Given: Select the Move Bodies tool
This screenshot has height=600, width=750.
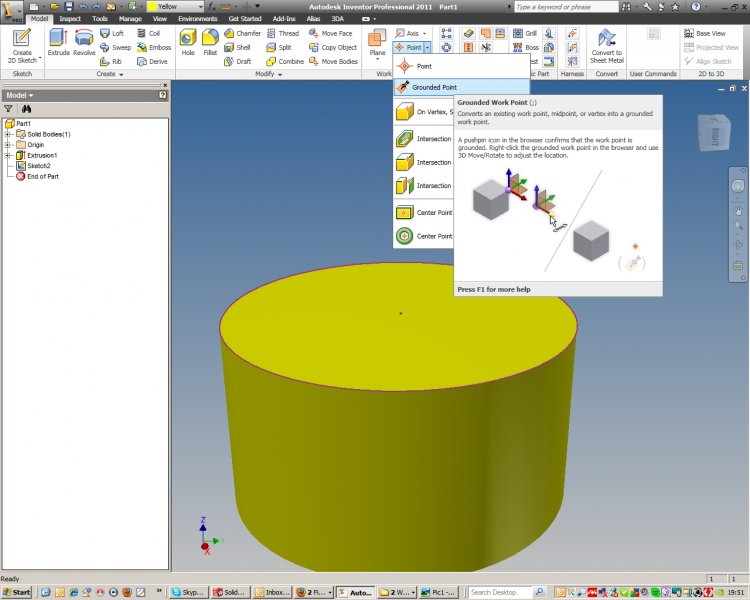Looking at the screenshot, I should tap(333, 61).
